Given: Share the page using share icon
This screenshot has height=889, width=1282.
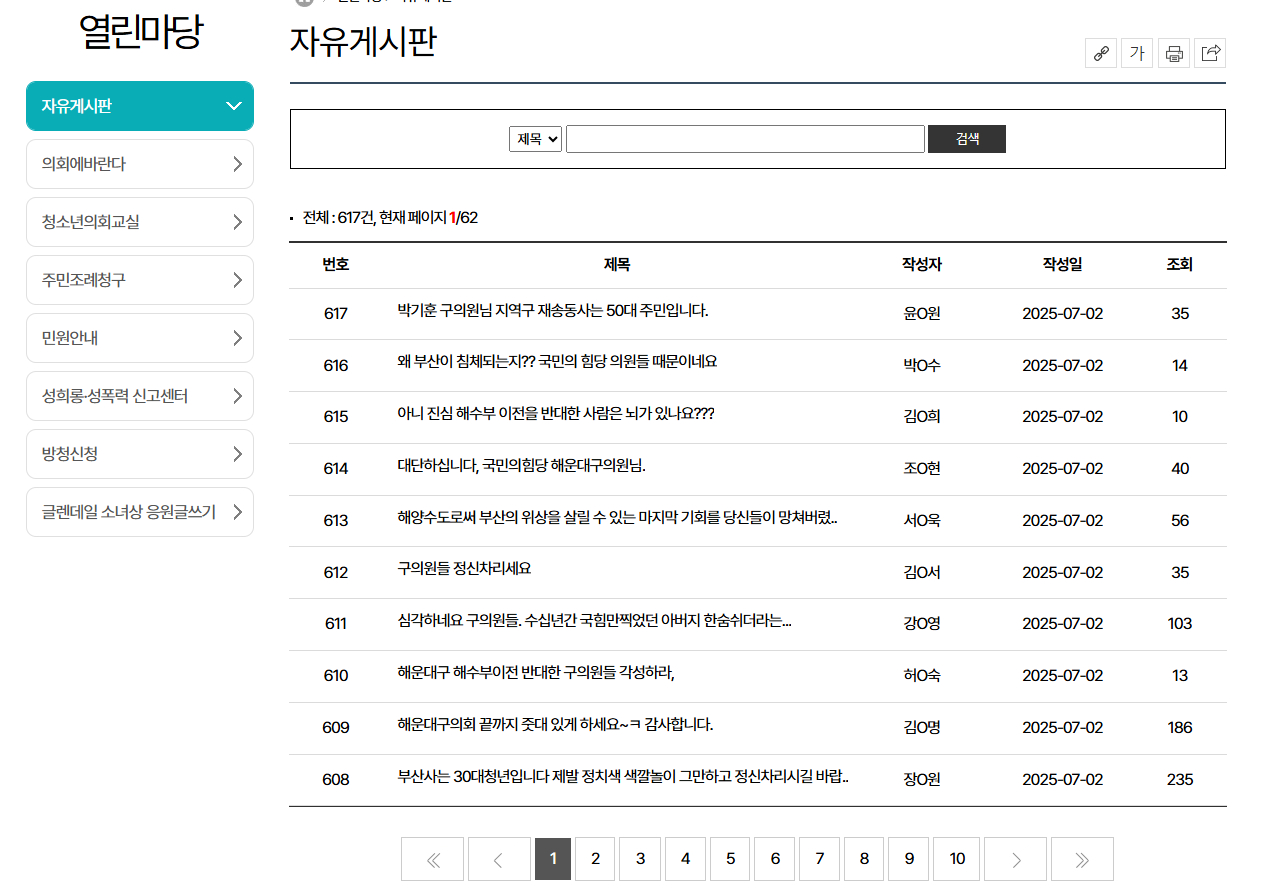Looking at the screenshot, I should (x=1210, y=53).
